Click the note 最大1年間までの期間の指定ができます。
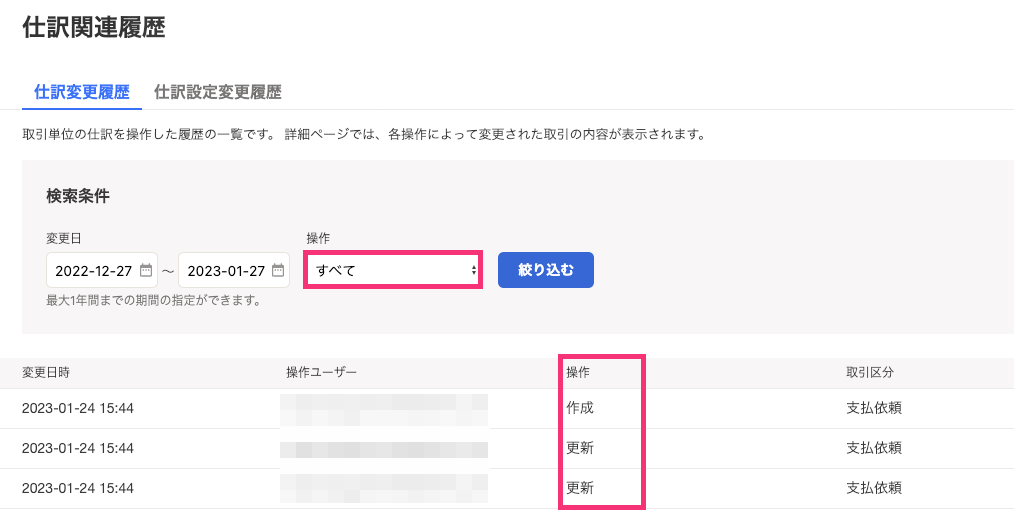 154,301
